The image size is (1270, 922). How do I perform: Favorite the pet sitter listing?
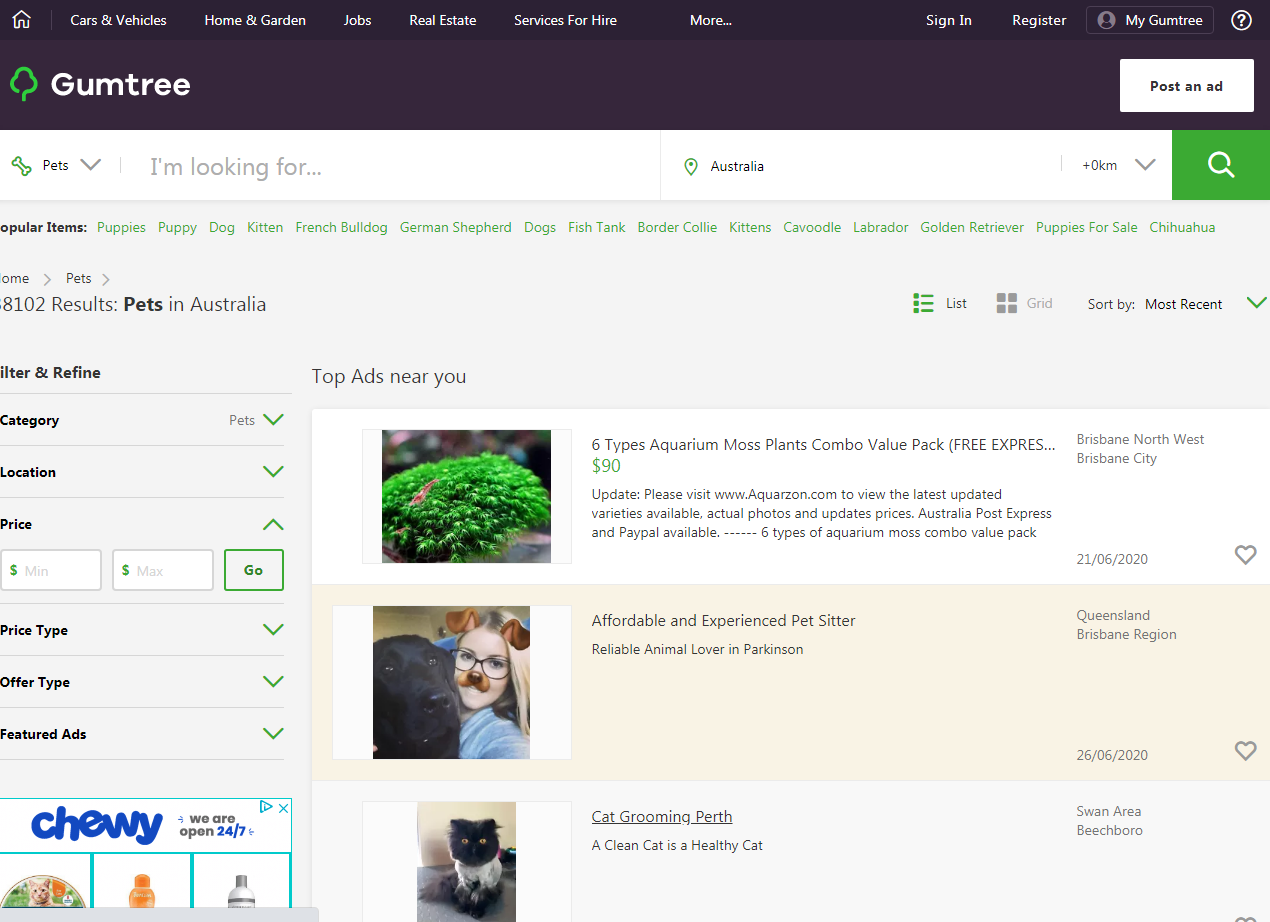pyautogui.click(x=1245, y=751)
